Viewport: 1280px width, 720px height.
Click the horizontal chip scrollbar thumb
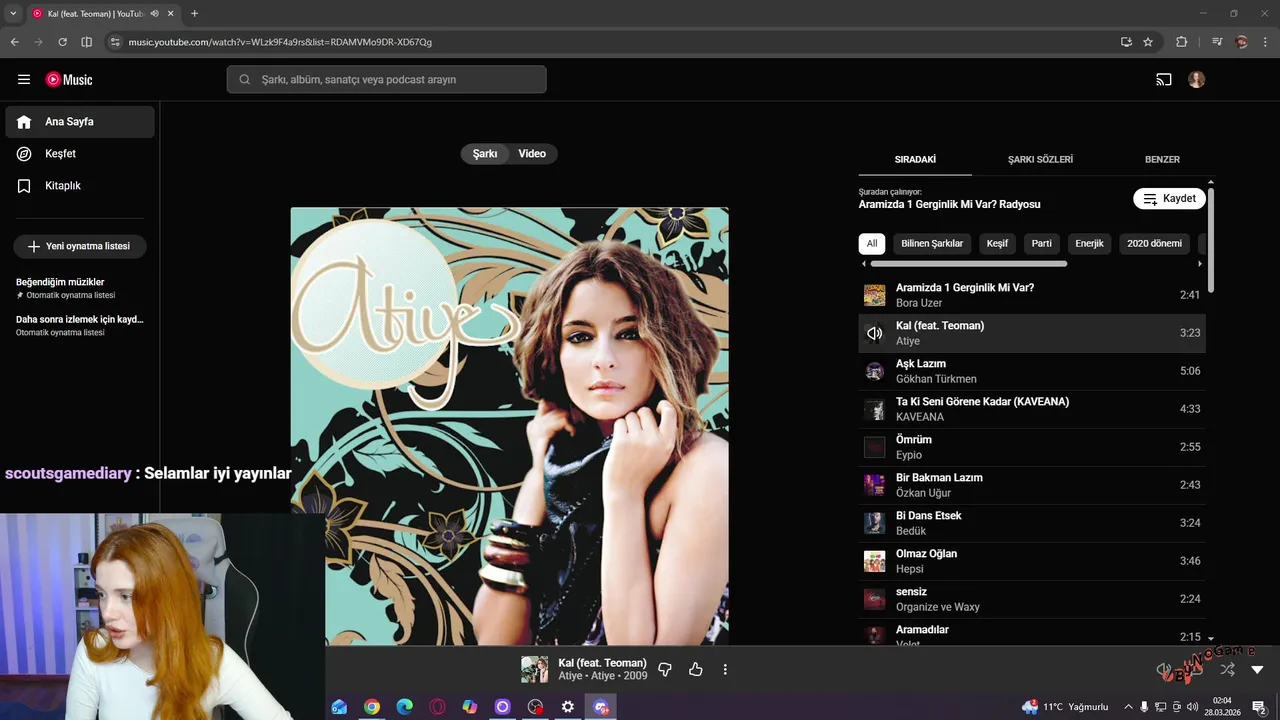coord(969,264)
